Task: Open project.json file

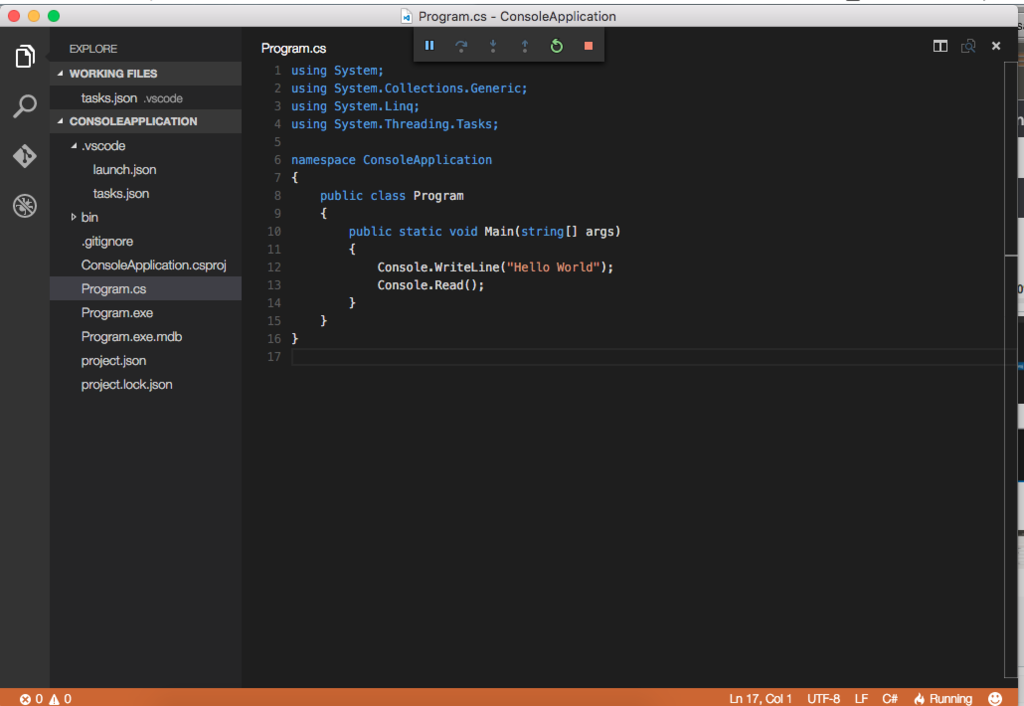Action: tap(145, 361)
